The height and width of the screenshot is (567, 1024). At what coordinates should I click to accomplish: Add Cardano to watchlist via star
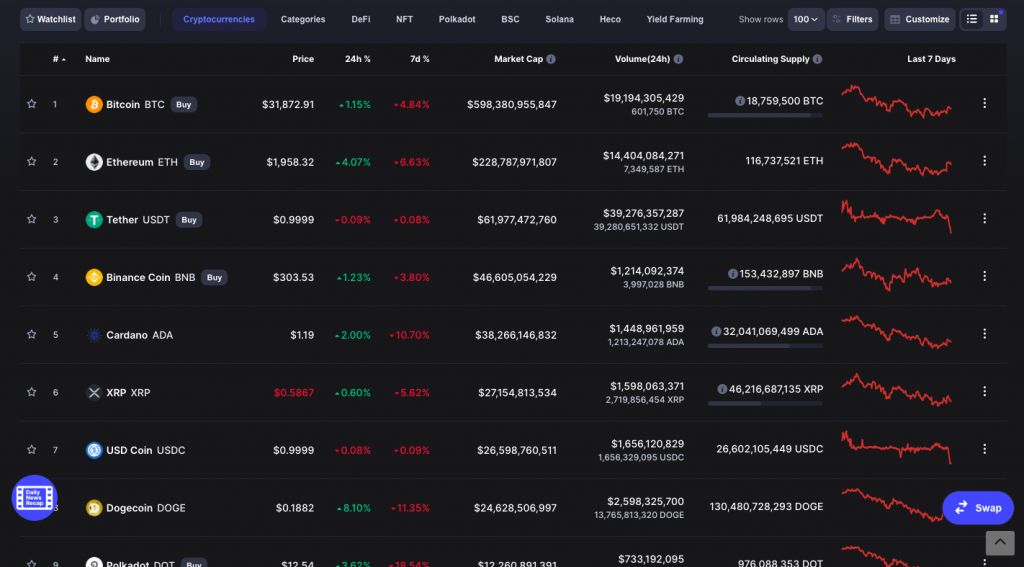(31, 334)
